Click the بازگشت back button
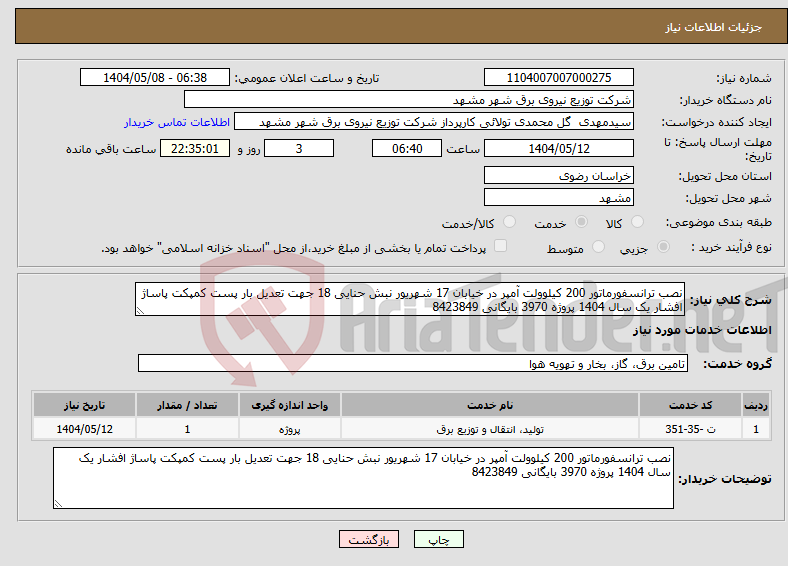 (x=369, y=539)
